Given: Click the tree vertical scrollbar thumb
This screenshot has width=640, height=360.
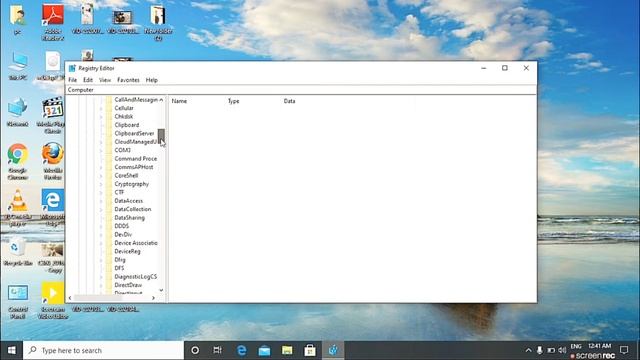Looking at the screenshot, I should (161, 136).
